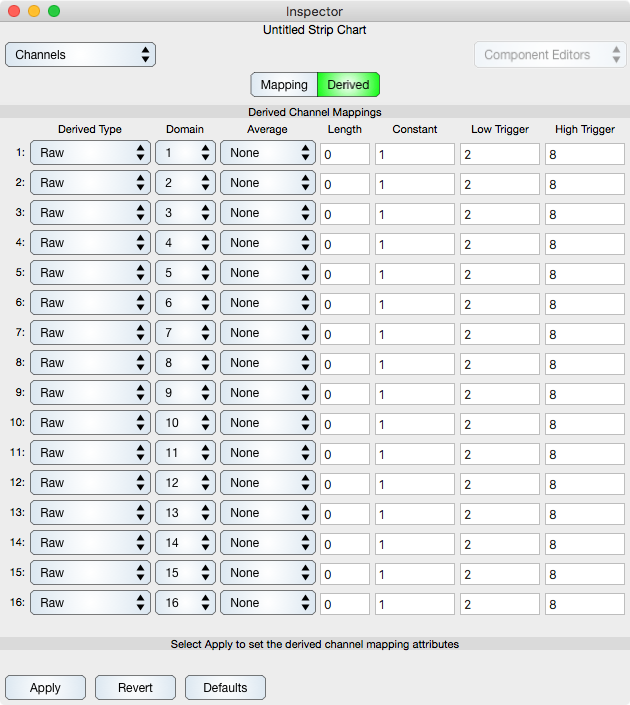This screenshot has width=630, height=705.
Task: Click Low Trigger field for channel 10
Action: (x=500, y=424)
